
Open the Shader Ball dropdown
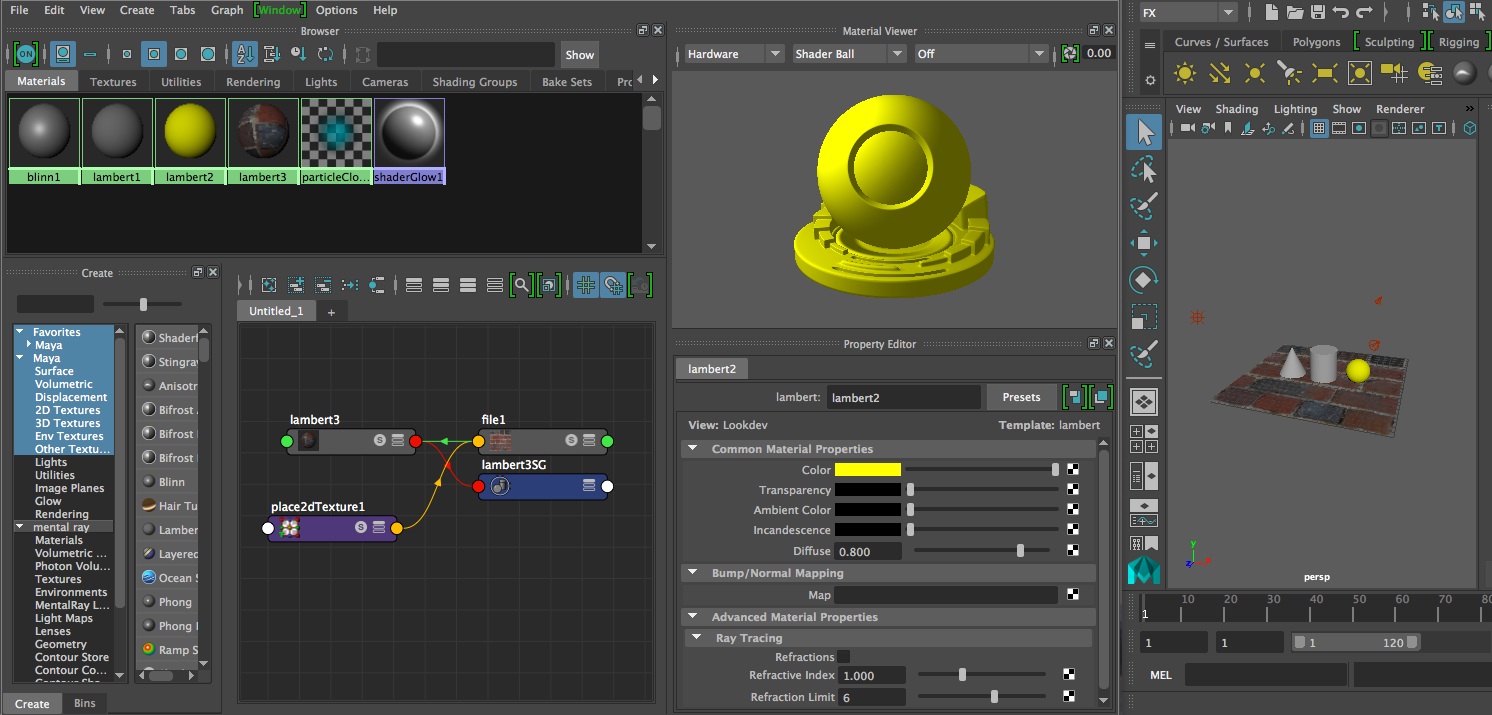848,54
